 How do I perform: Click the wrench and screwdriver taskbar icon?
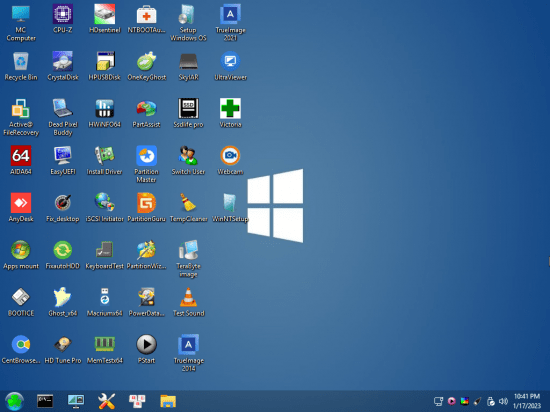click(107, 401)
